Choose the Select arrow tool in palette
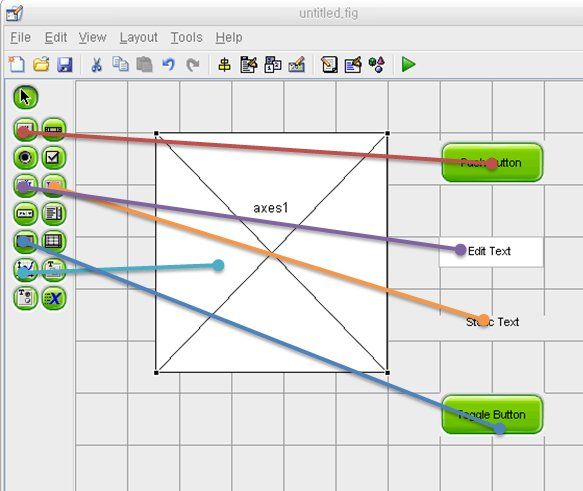The height and width of the screenshot is (491, 583). coord(26,97)
